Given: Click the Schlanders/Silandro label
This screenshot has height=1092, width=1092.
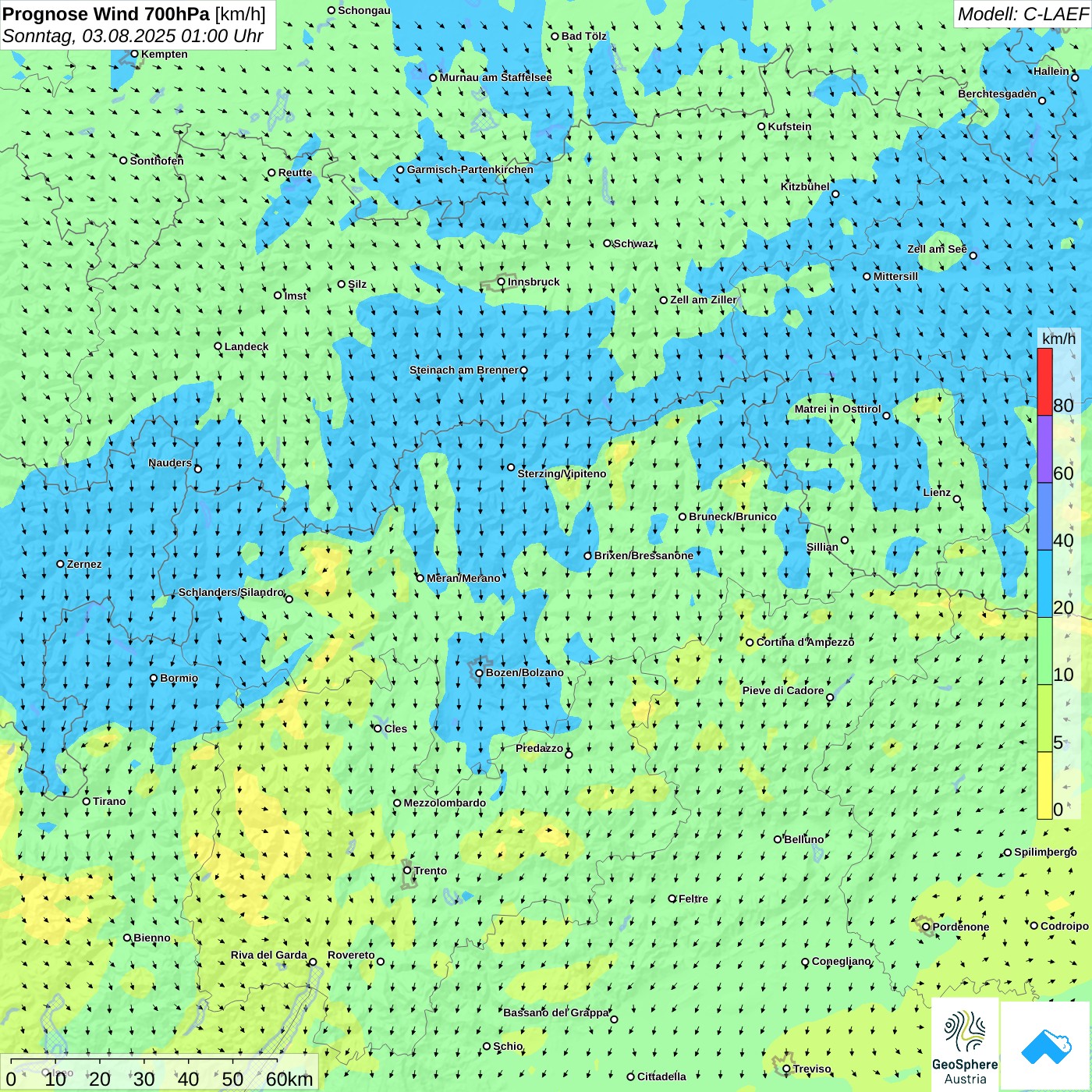Looking at the screenshot, I should [x=231, y=592].
